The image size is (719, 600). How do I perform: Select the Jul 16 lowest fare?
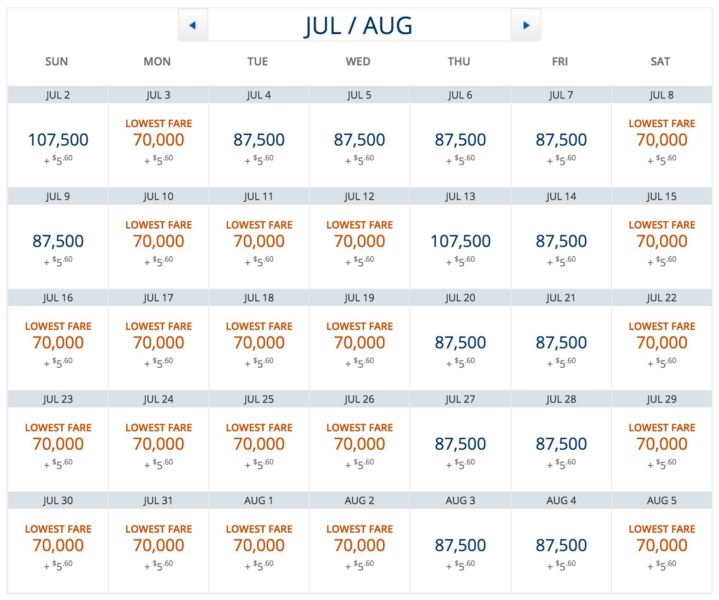[57, 343]
